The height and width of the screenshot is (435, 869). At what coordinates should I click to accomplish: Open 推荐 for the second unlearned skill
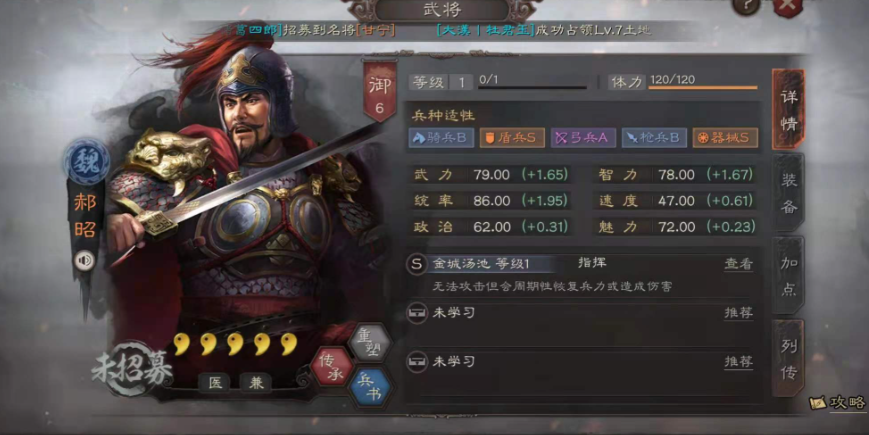[x=739, y=362]
